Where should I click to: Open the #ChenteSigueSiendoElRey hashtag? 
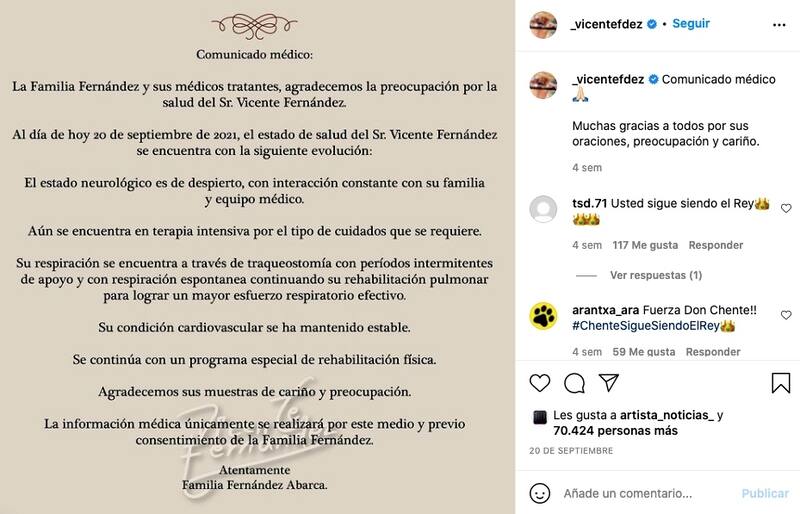pyautogui.click(x=646, y=326)
